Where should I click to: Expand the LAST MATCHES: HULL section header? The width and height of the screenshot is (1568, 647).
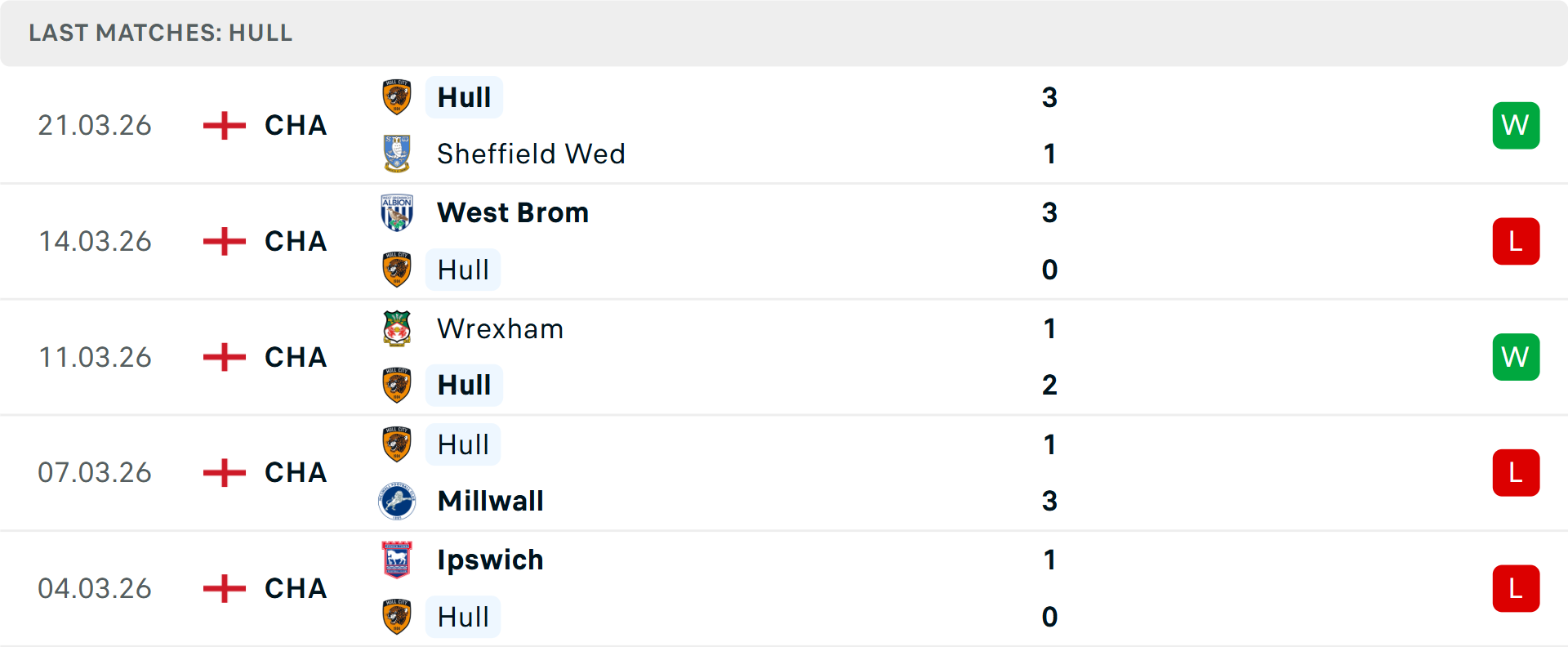160,33
